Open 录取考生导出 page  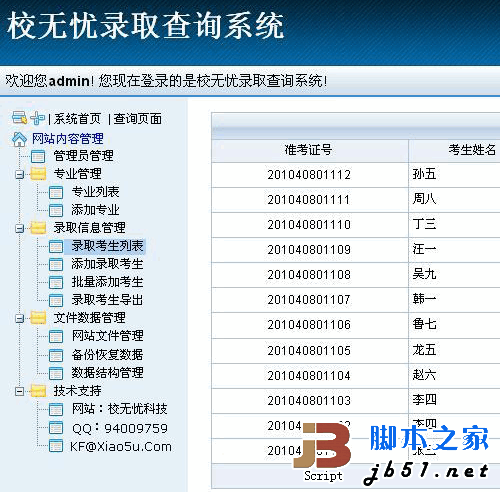point(107,300)
